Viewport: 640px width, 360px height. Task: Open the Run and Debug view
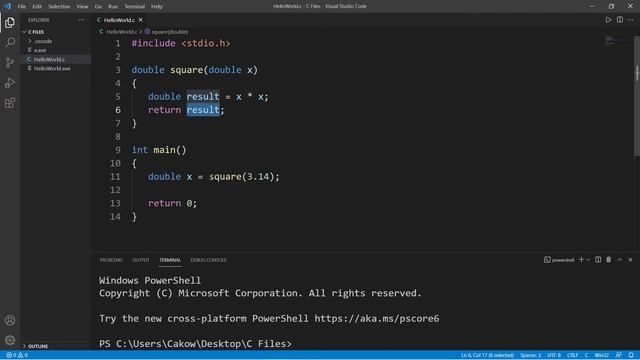tap(10, 83)
